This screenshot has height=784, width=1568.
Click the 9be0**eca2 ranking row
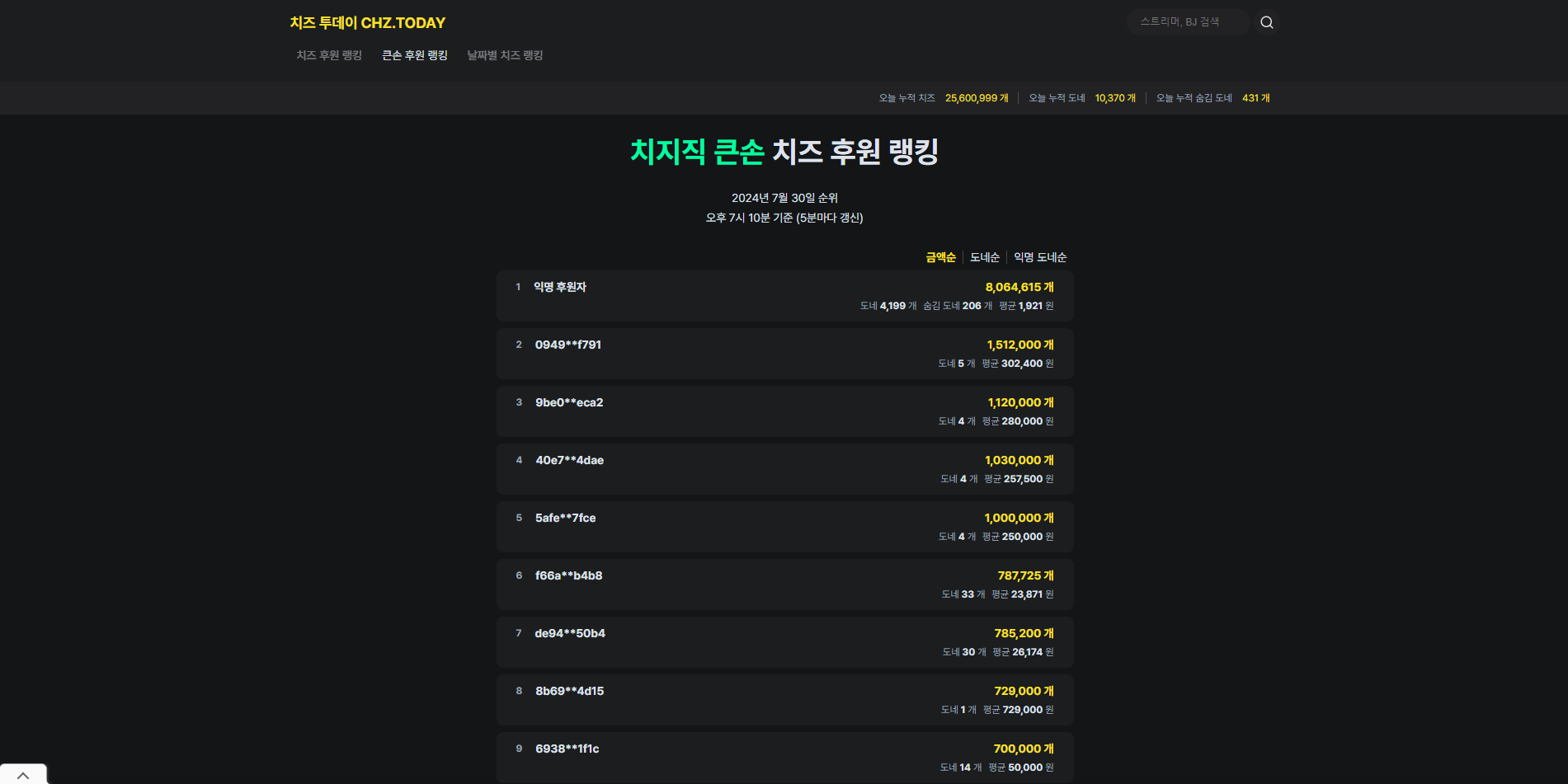click(x=784, y=411)
